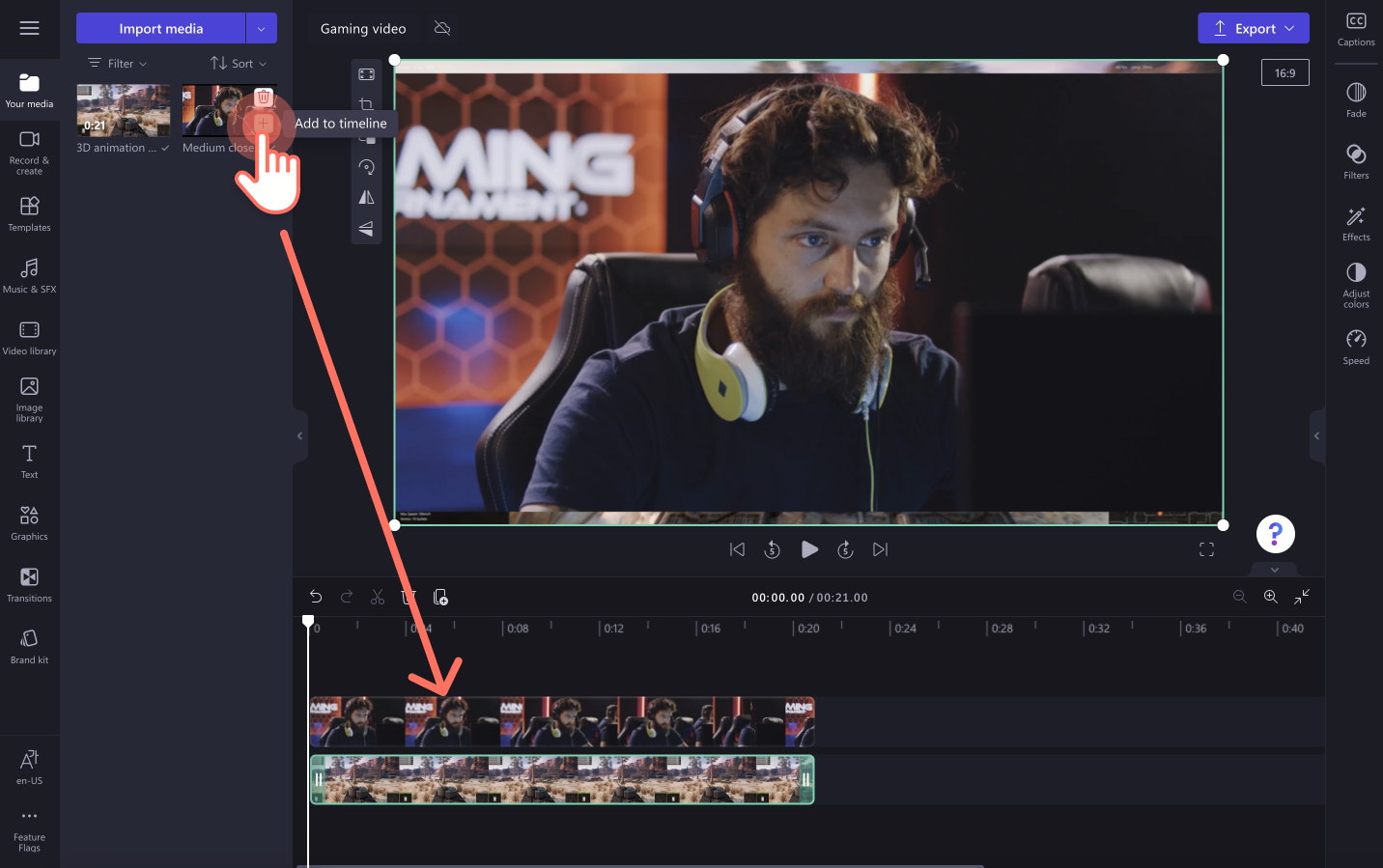Open the Image library tab

[29, 400]
